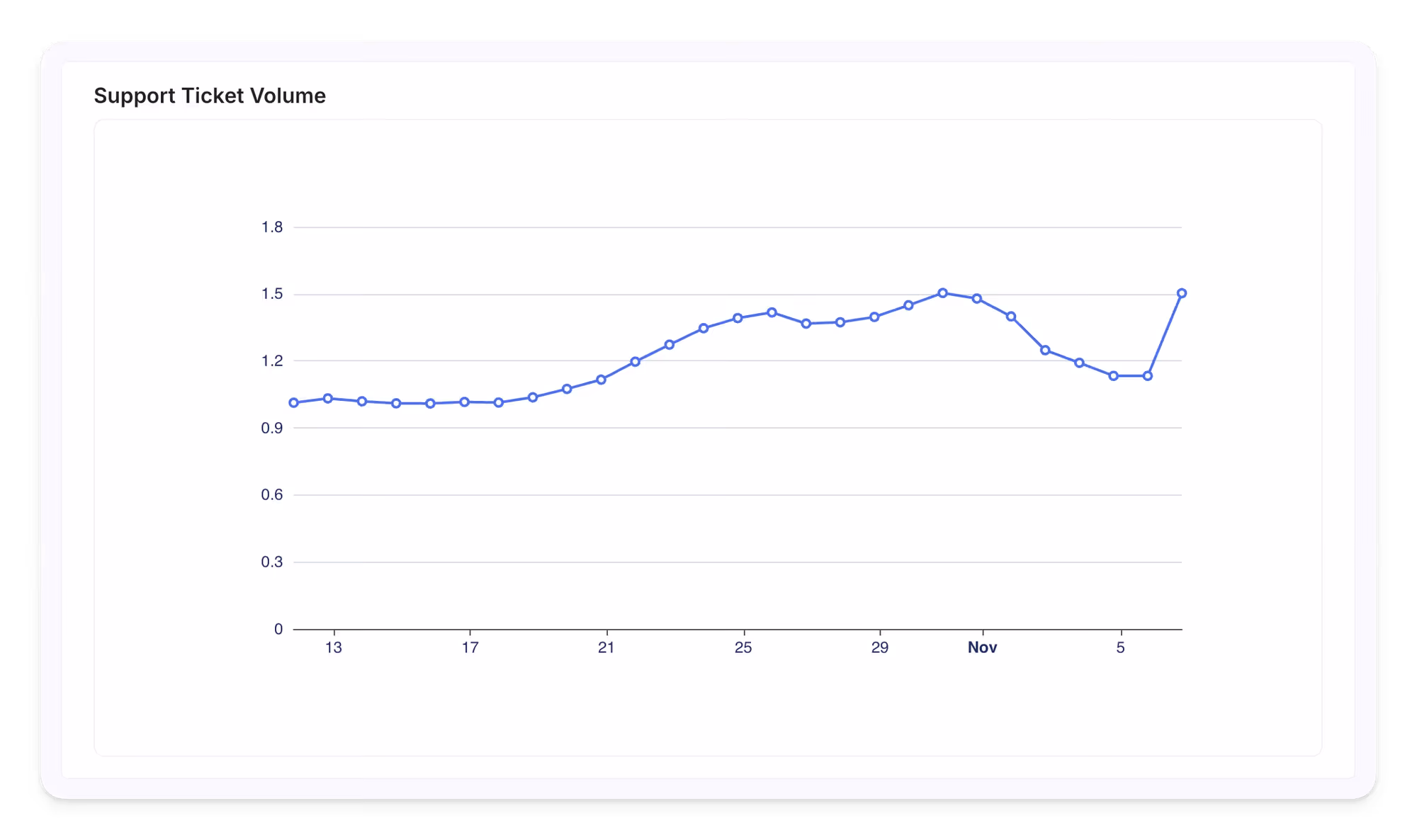The image size is (1417, 840).
Task: Select the data point above Nov label
Action: click(x=976, y=300)
